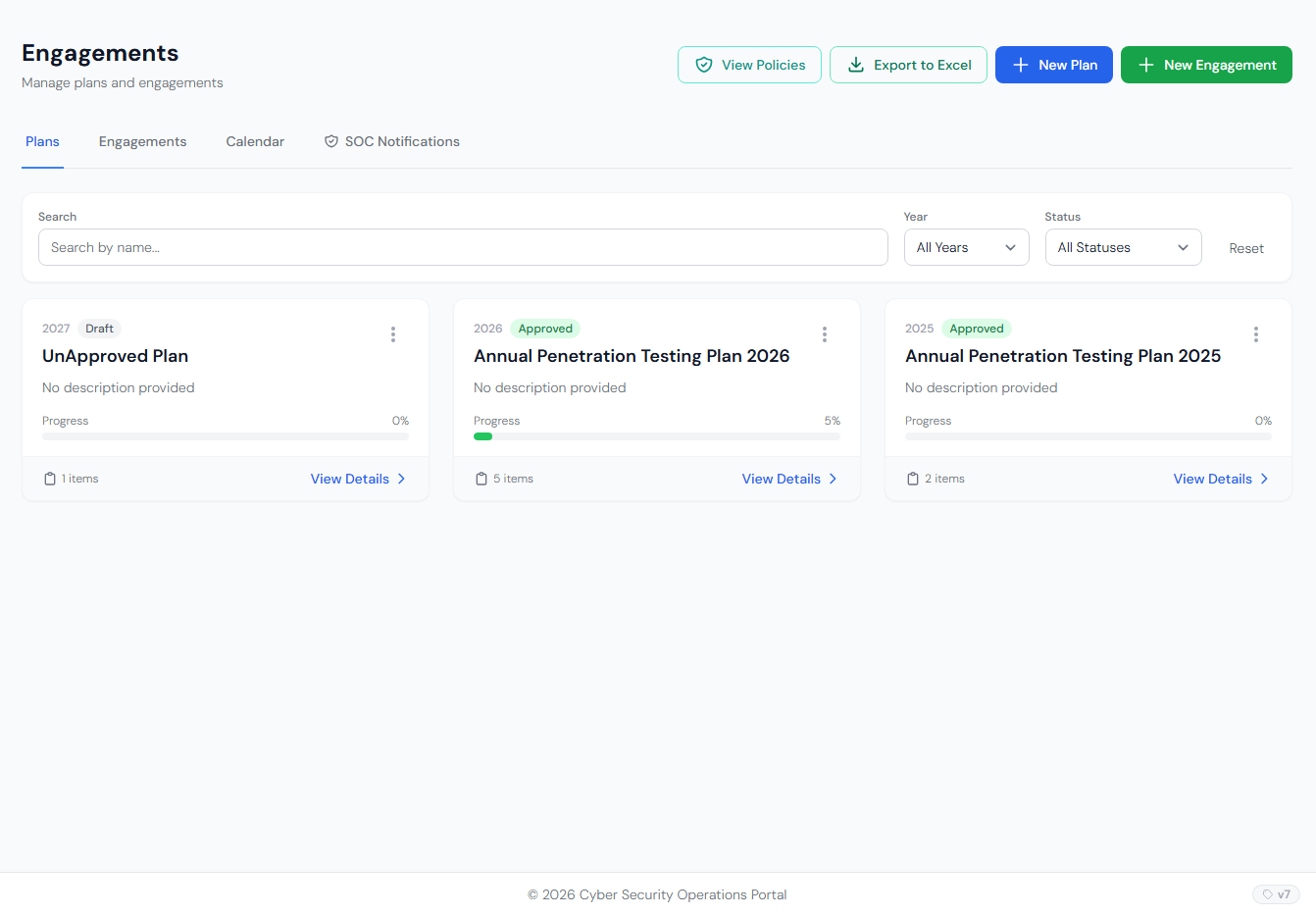Open the Annual Penetration Testing Plan 2026 kebab menu
The image size is (1316, 916).
click(x=825, y=334)
